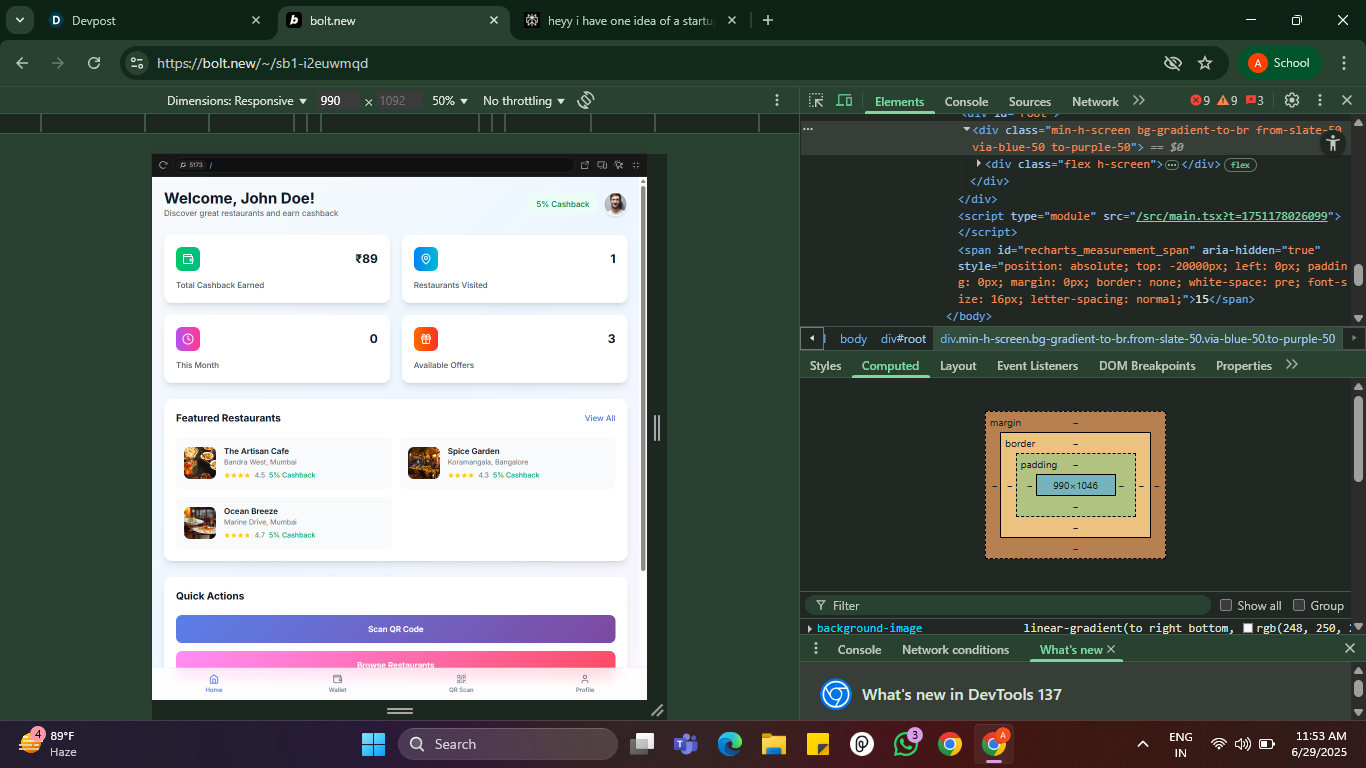
Task: Click the Scan QR Code button
Action: pos(396,629)
